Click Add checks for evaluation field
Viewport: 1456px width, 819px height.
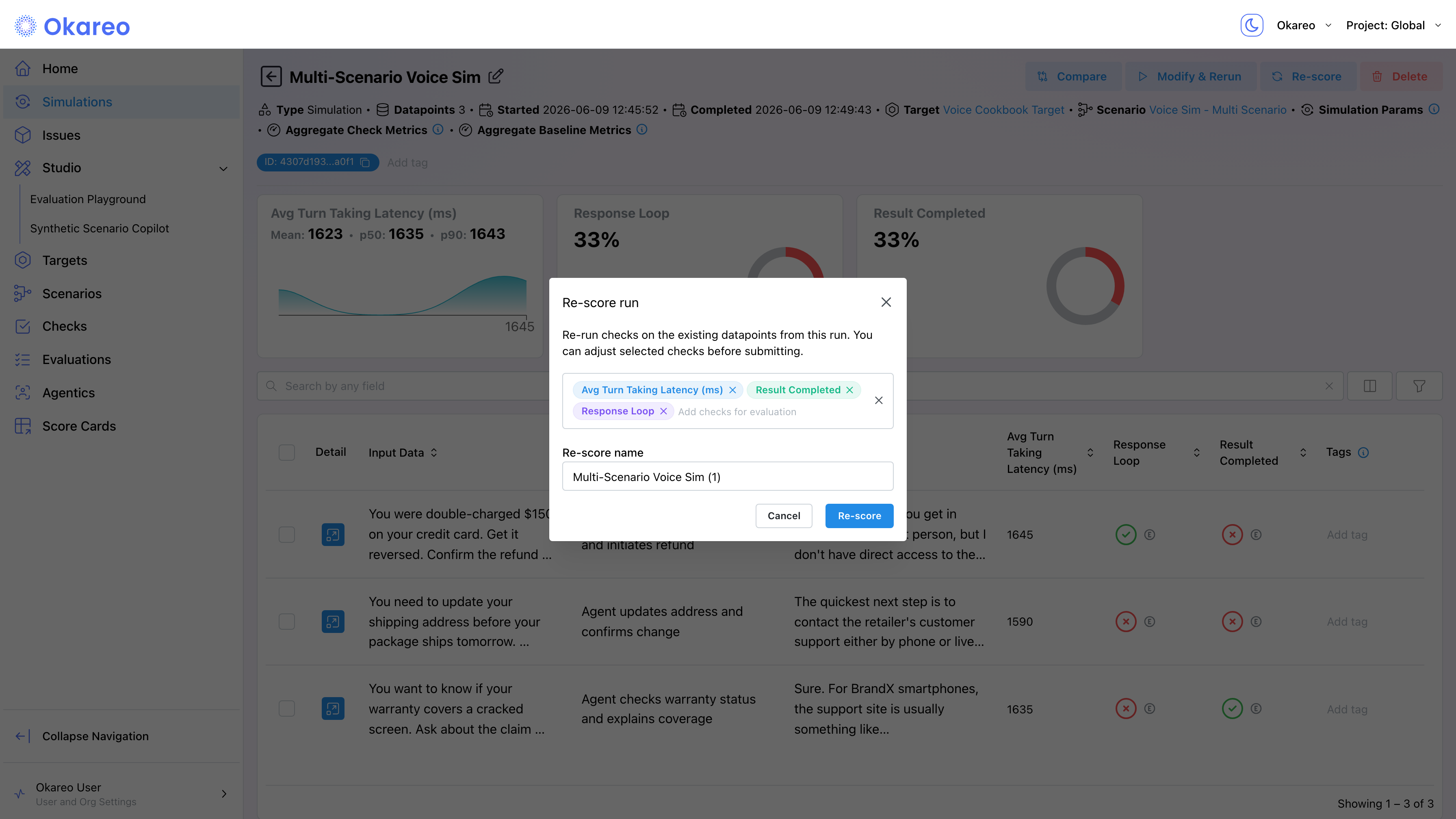[x=737, y=412]
